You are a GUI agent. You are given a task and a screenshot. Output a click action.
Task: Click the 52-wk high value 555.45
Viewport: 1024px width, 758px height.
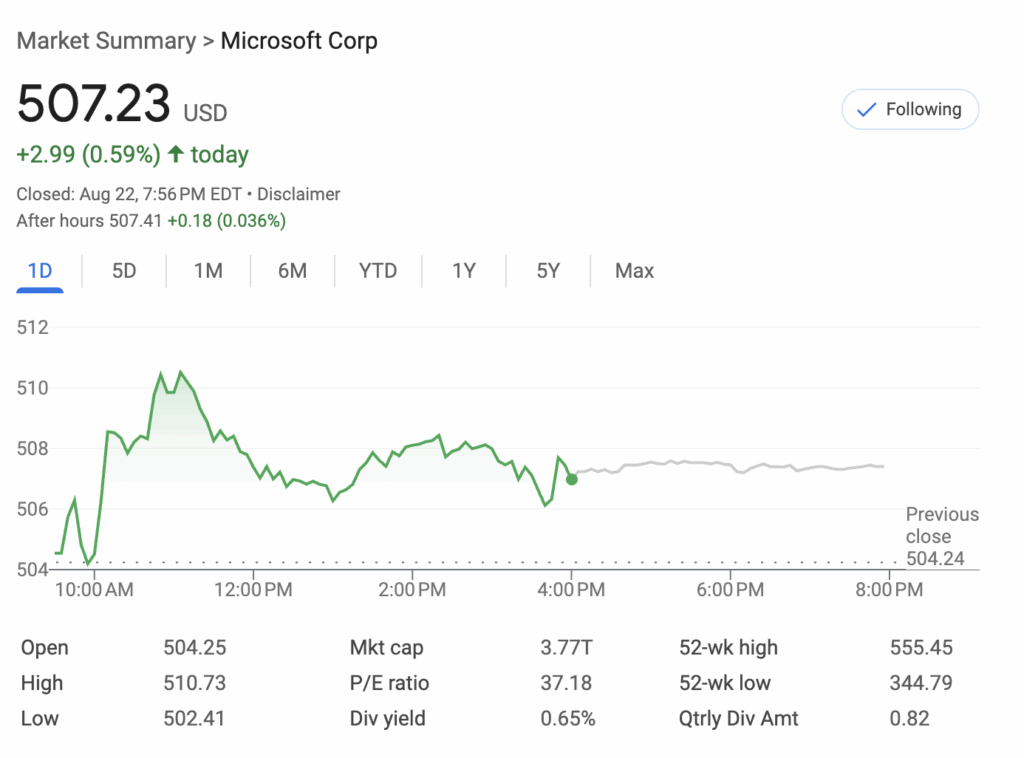(x=921, y=648)
